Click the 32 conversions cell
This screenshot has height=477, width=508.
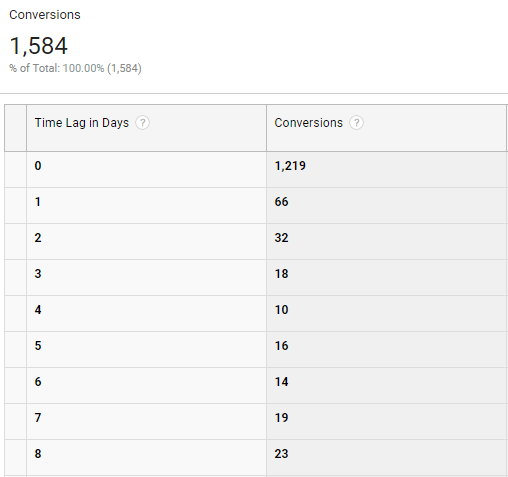pos(387,241)
